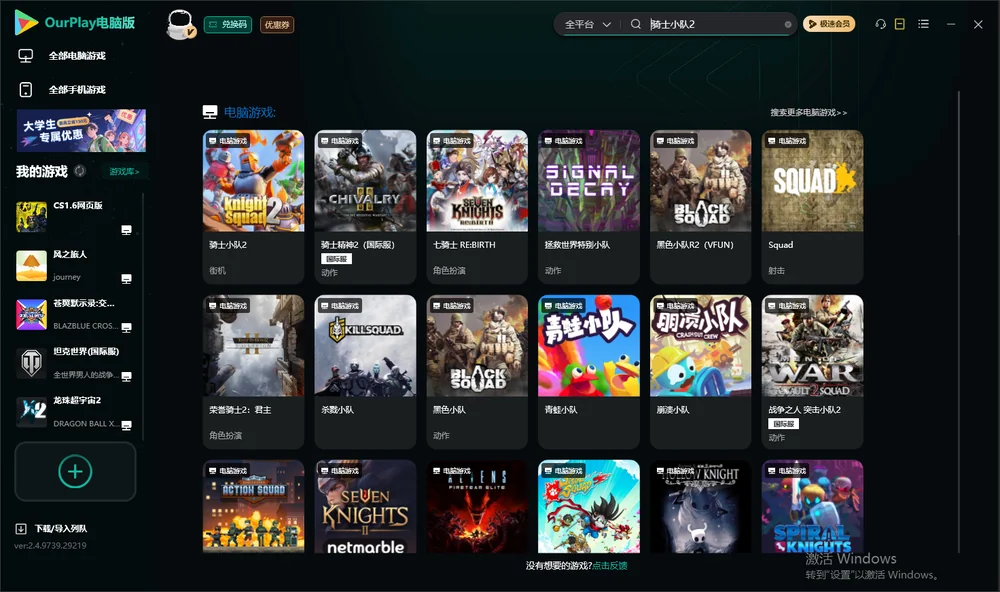This screenshot has width=1000, height=592.
Task: Open the yellow mini-mode window icon
Action: [900, 24]
